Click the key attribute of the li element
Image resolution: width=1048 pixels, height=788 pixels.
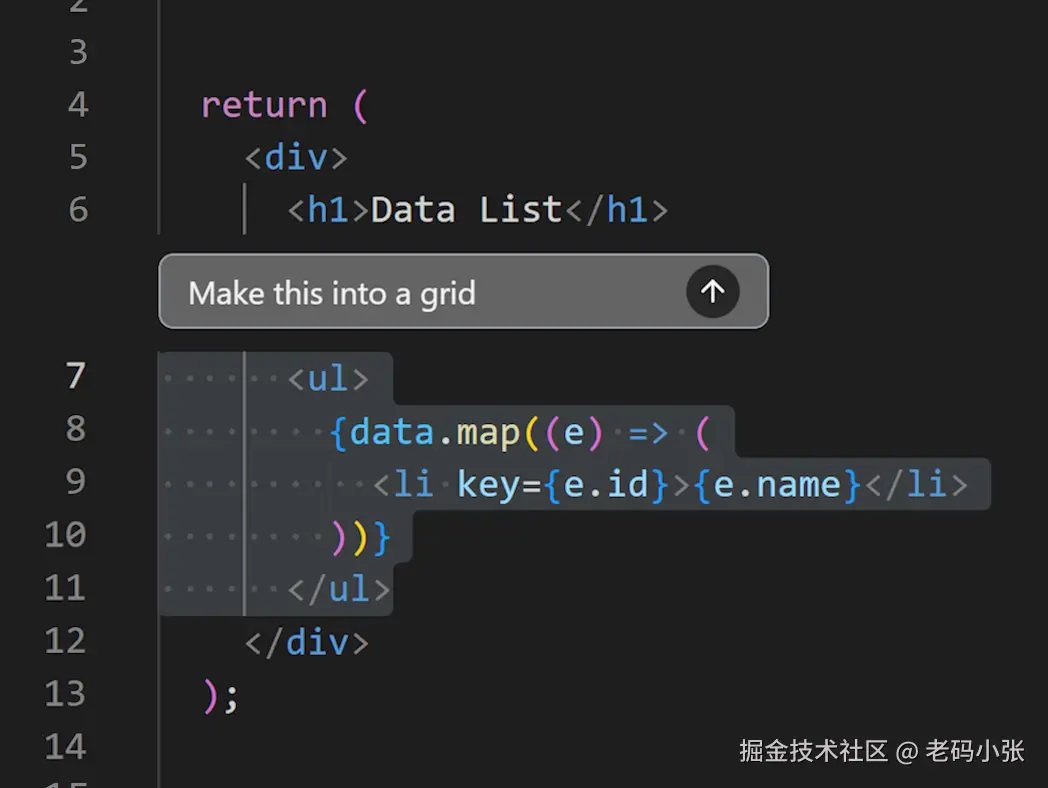(490, 485)
